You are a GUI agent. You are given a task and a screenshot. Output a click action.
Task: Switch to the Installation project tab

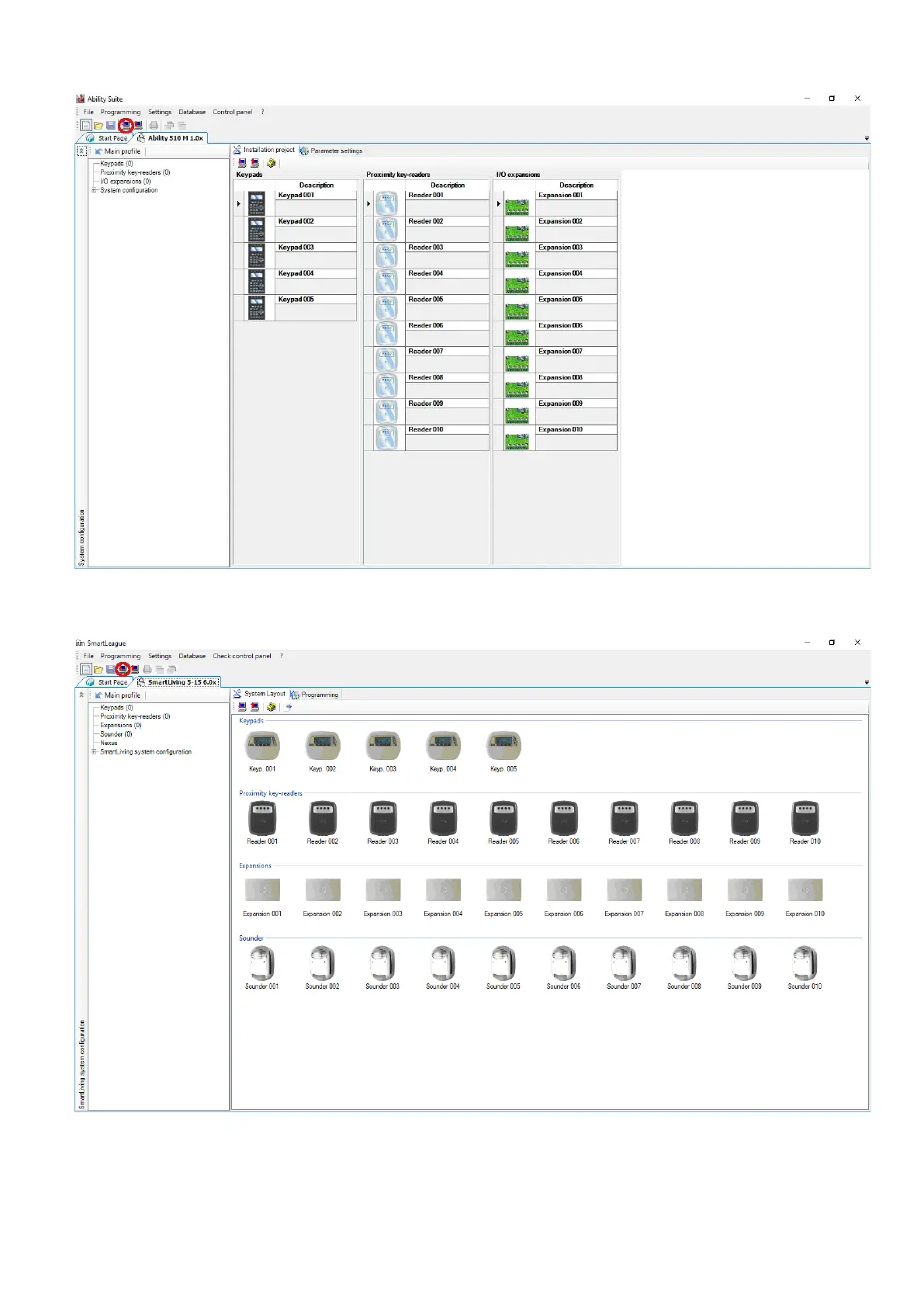click(265, 150)
